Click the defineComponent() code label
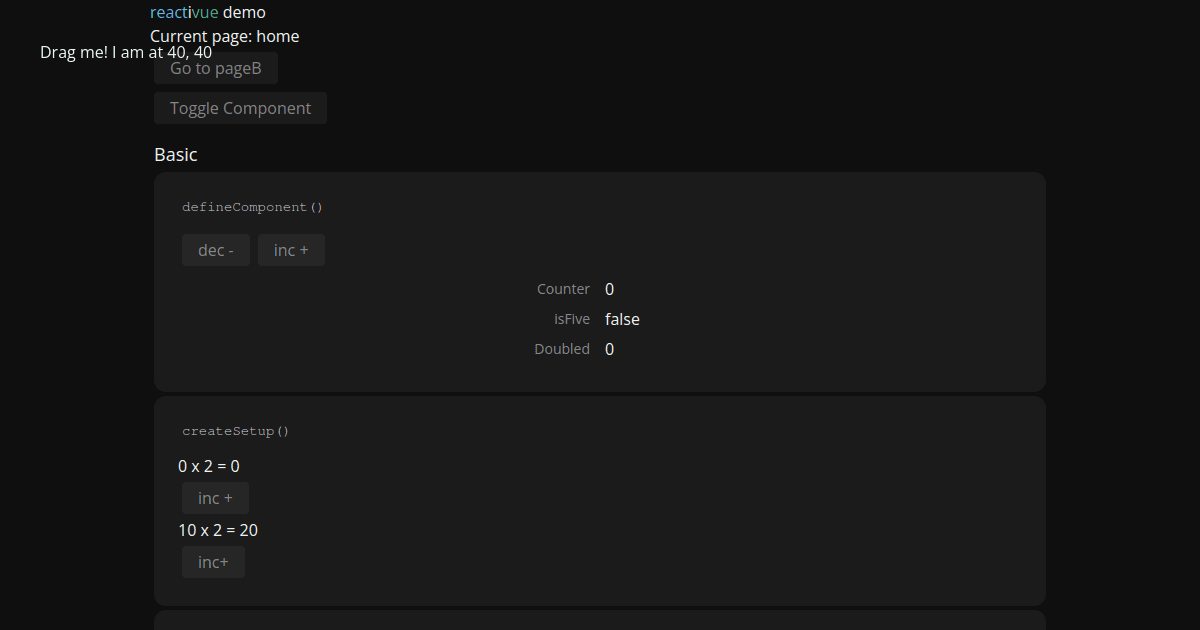1200x630 pixels. point(253,207)
